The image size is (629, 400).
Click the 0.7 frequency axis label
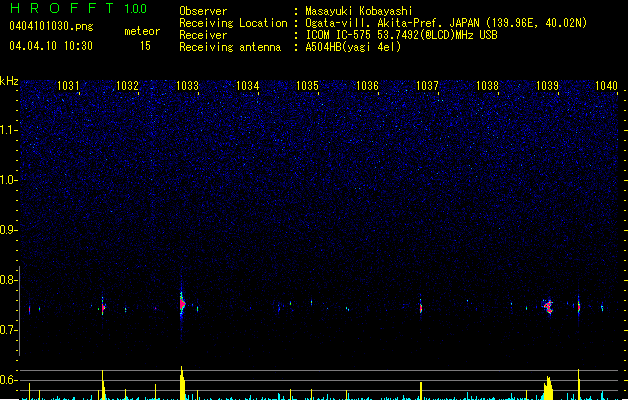[x=9, y=330]
